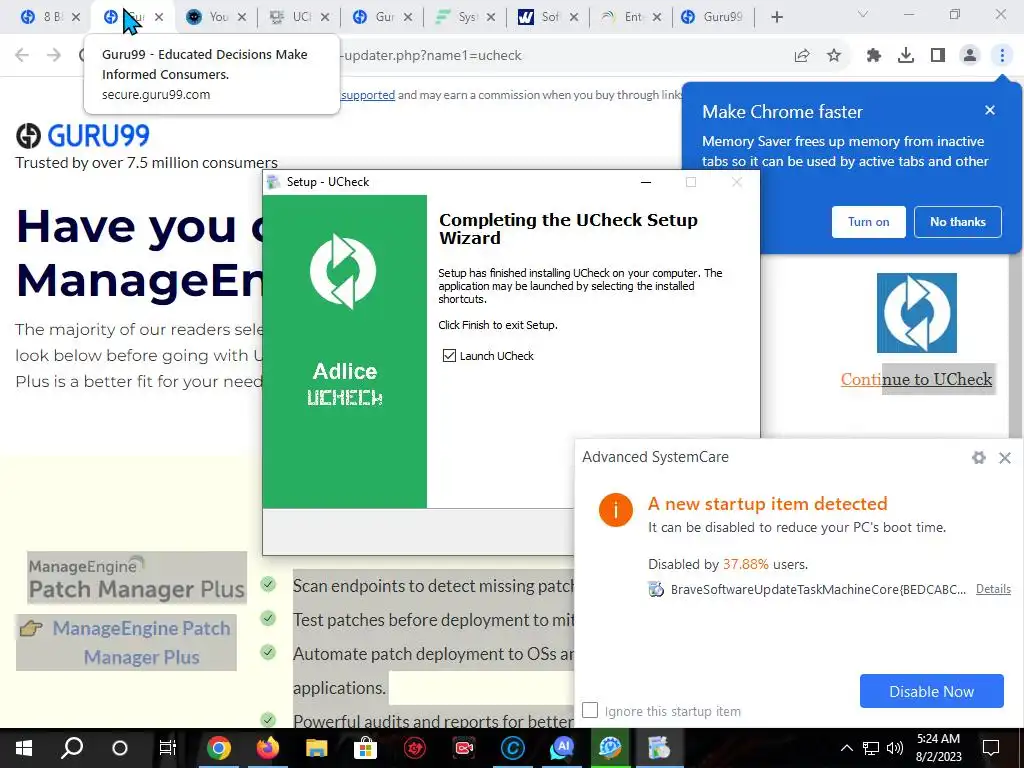Open a new Chrome tab
The height and width of the screenshot is (768, 1024).
click(x=776, y=17)
